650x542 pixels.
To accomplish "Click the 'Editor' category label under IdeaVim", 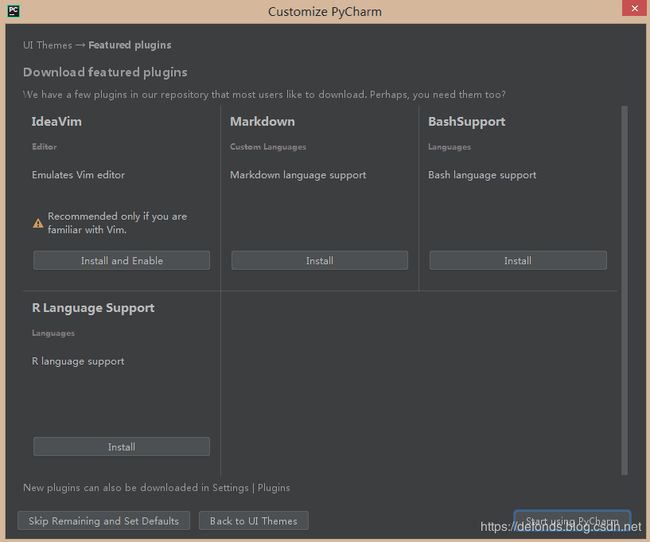I will [x=44, y=146].
